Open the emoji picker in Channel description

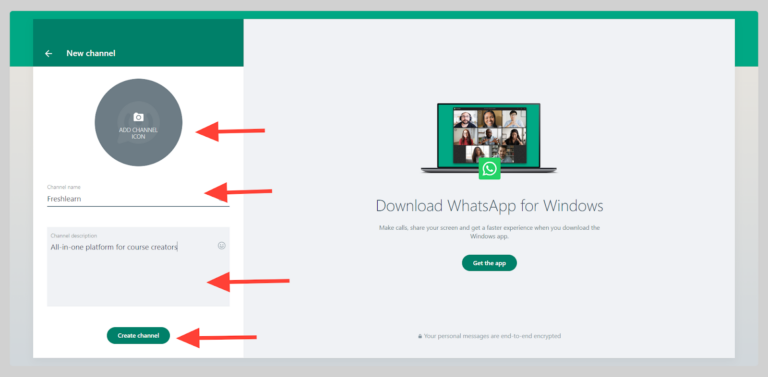pyautogui.click(x=221, y=246)
